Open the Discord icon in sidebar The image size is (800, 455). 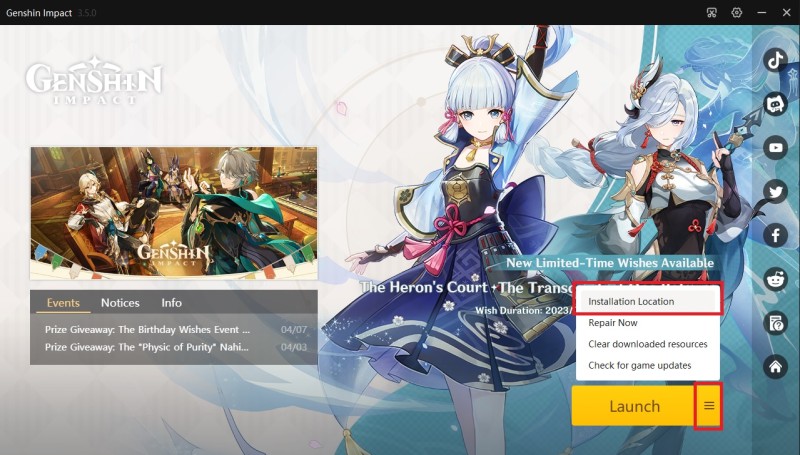click(x=775, y=103)
